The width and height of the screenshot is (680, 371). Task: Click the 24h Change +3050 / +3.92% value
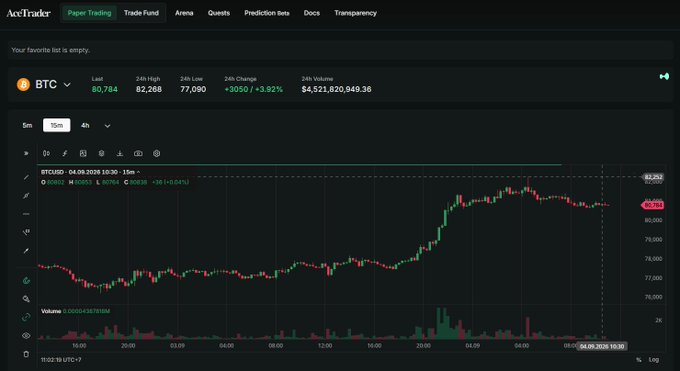253,89
